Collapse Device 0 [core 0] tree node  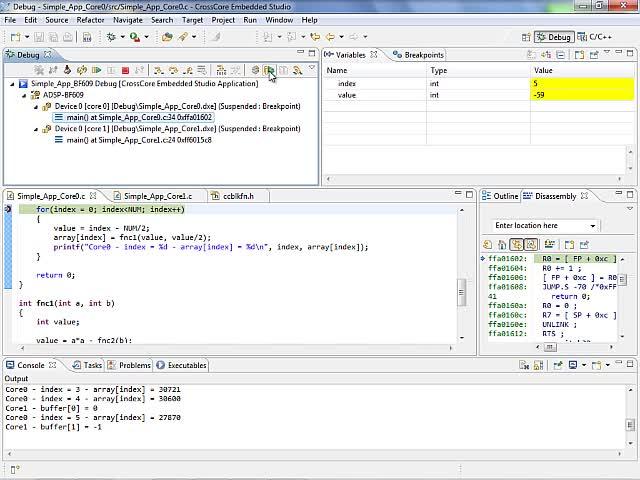tap(36, 107)
